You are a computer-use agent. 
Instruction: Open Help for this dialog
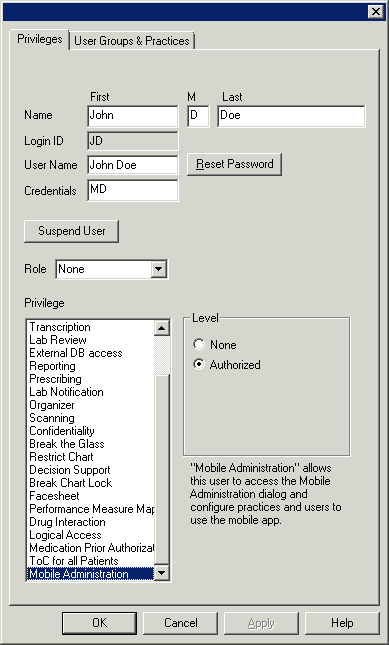point(342,623)
